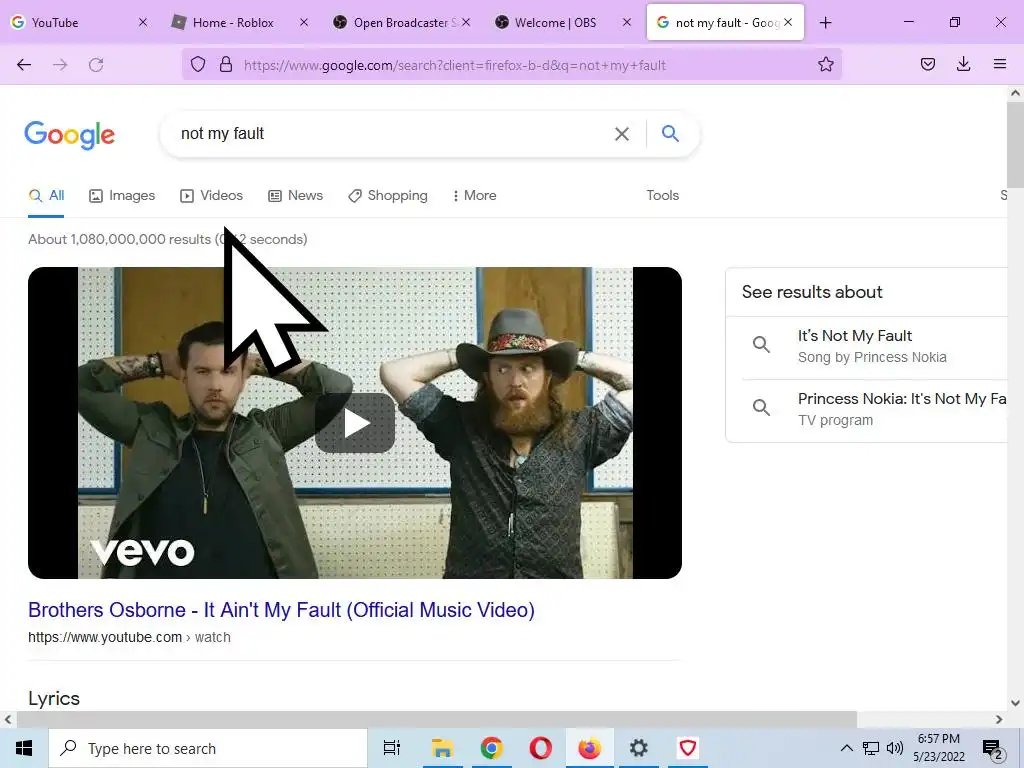Screen dimensions: 1024x768
Task: Switch to the Home - Roblox tab
Action: point(234,23)
